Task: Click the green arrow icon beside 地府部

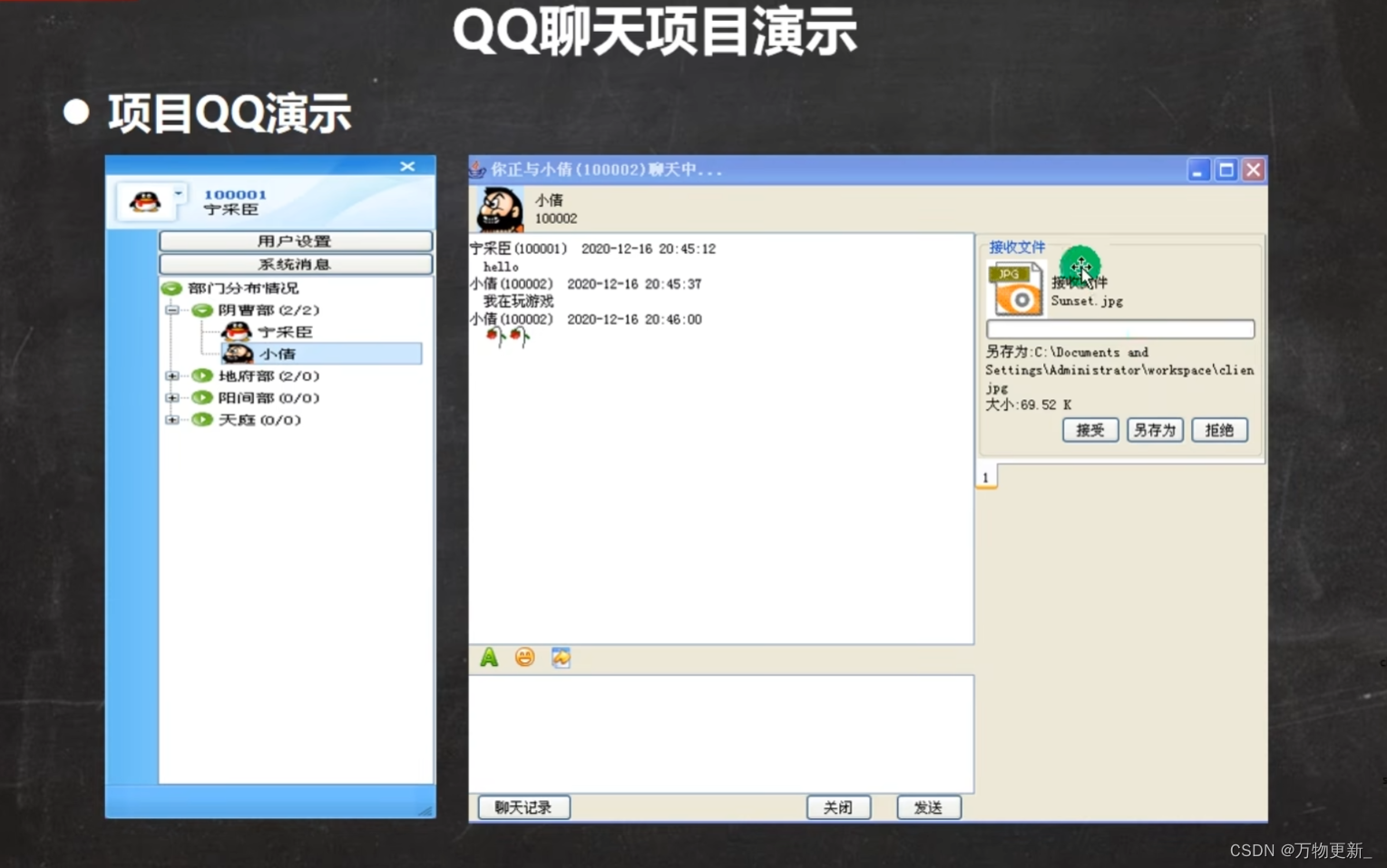Action: [x=202, y=375]
